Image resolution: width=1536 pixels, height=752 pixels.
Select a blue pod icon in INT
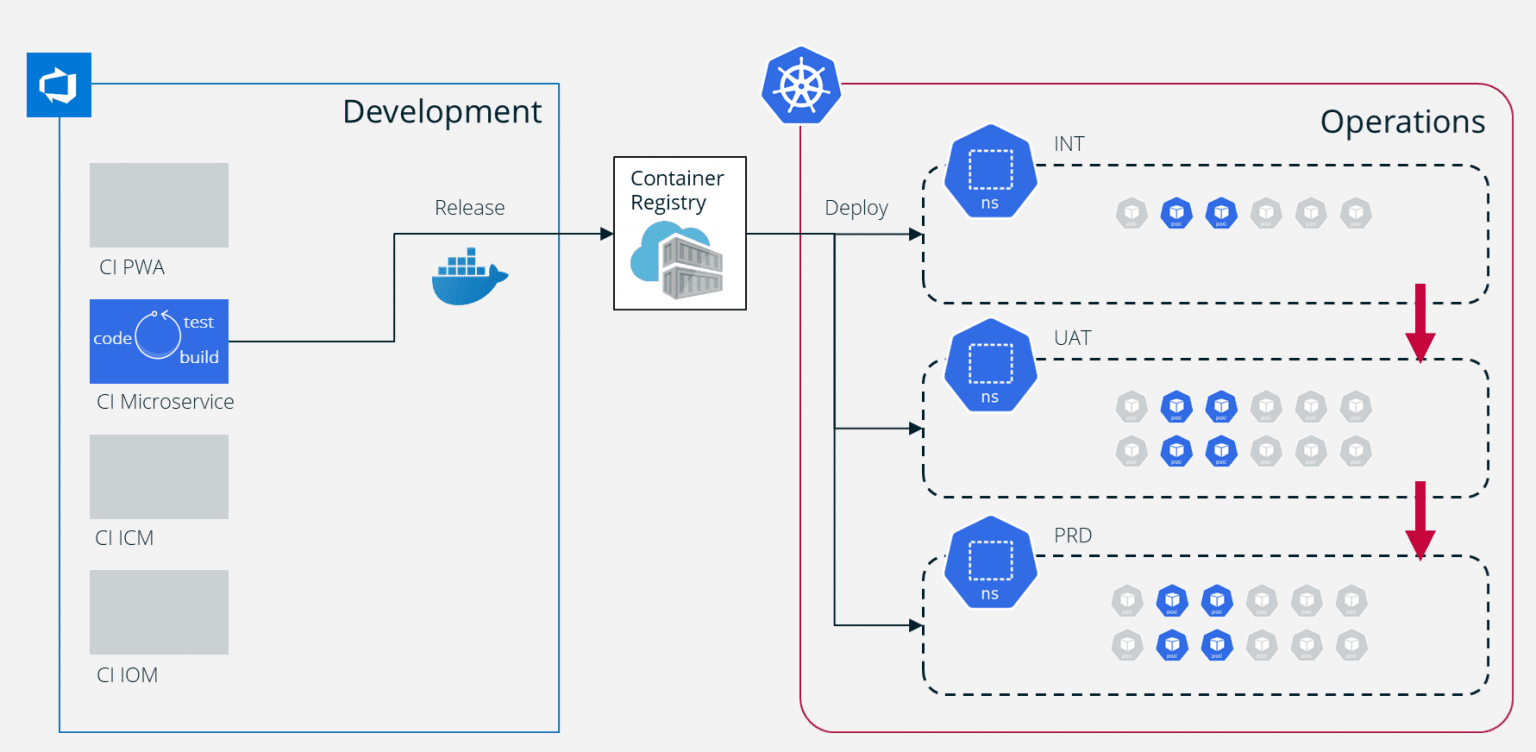[x=1176, y=213]
